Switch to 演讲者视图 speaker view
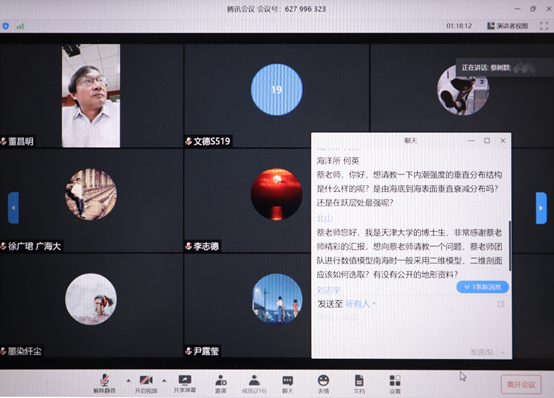The image size is (554, 398). coord(508,26)
